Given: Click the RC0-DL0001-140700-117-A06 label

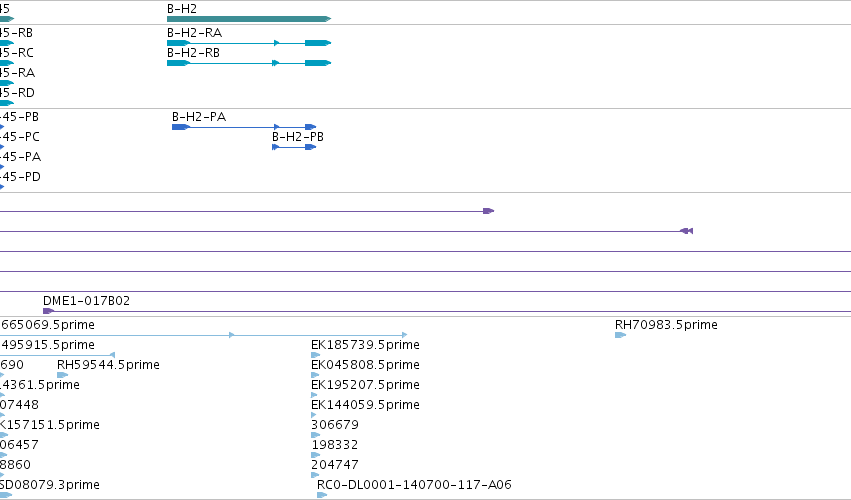Looking at the screenshot, I should 414,485.
